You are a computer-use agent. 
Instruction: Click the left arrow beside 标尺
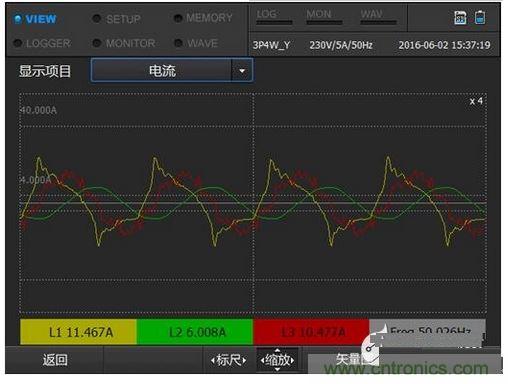coord(212,360)
